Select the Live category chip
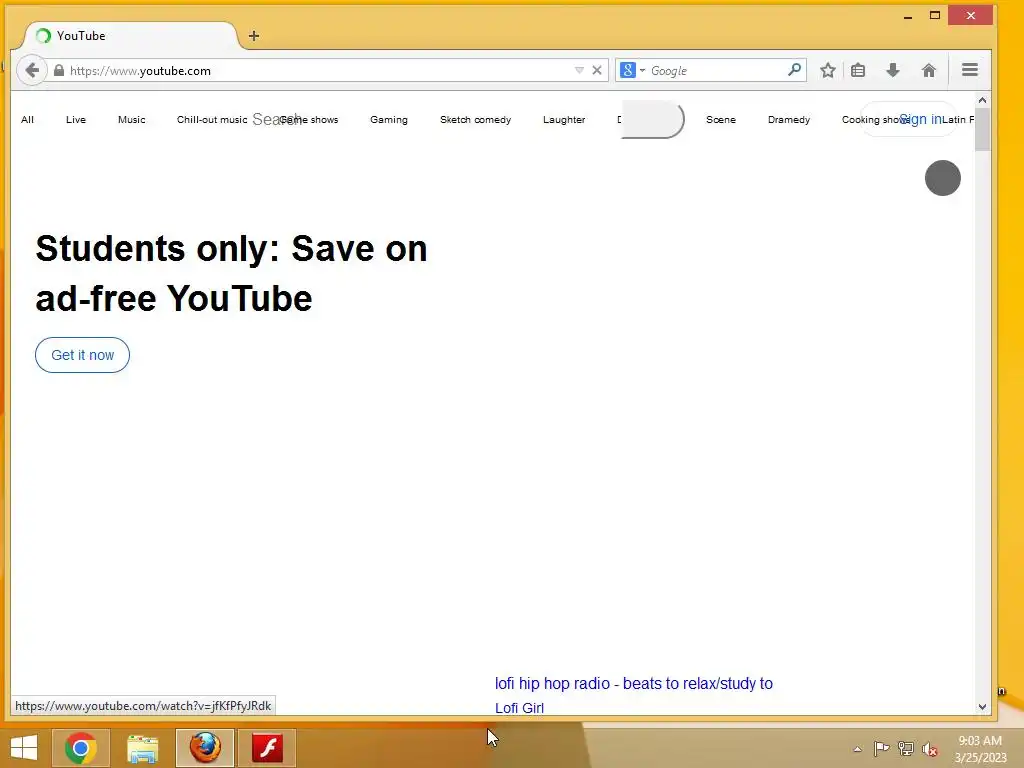 click(76, 120)
